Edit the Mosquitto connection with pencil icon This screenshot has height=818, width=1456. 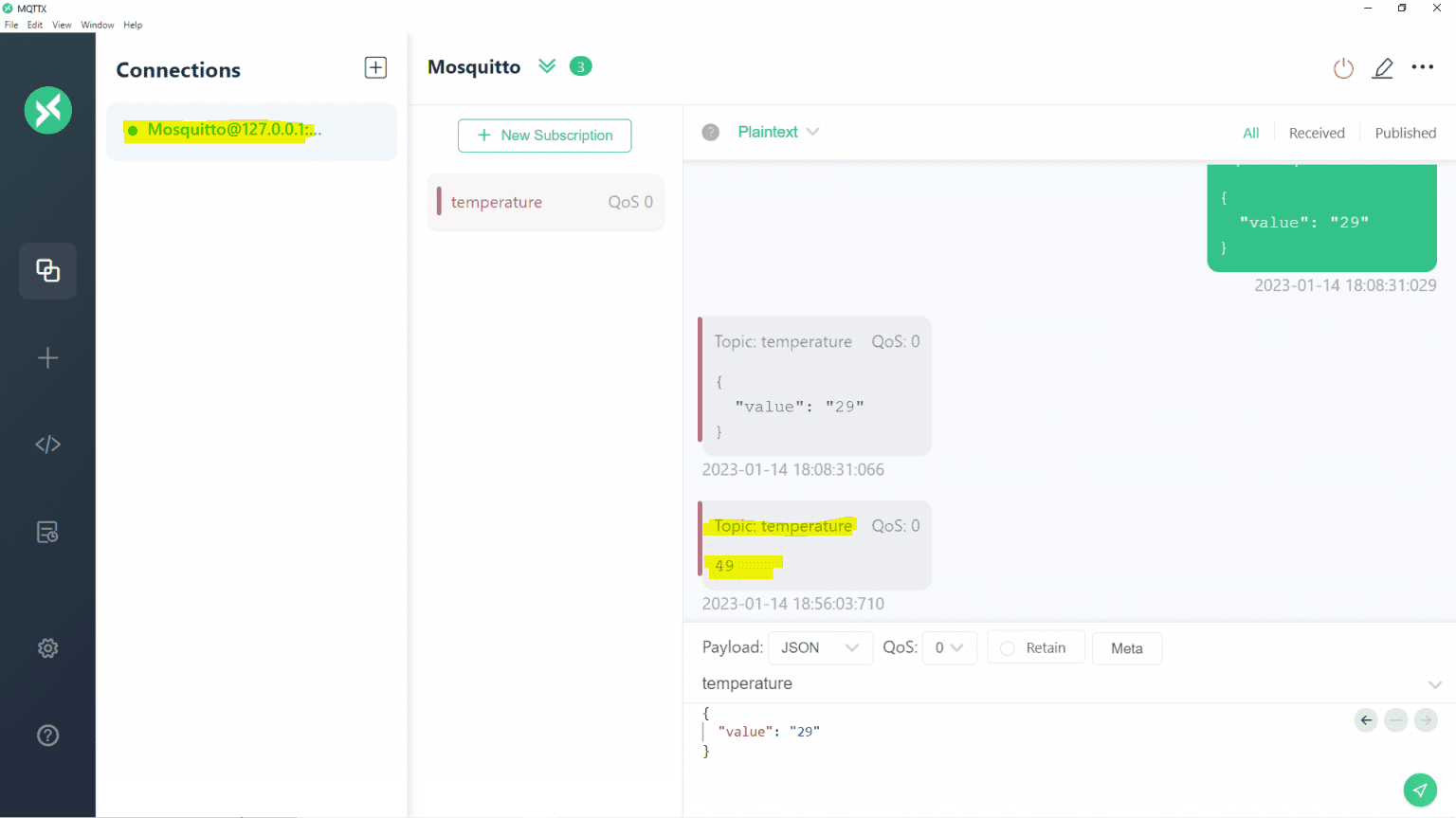pos(1383,68)
